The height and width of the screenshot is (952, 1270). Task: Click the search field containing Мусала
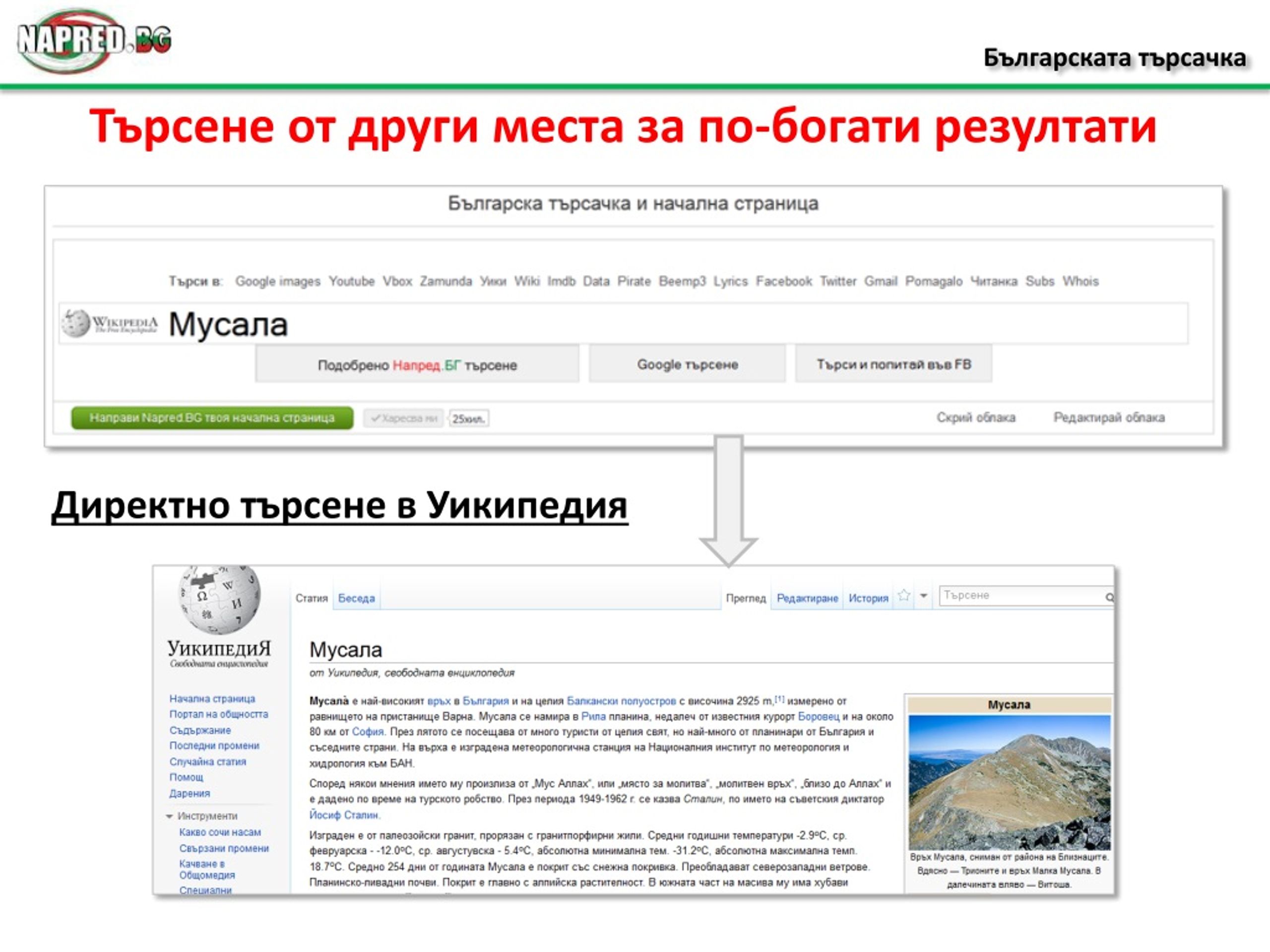(x=624, y=324)
